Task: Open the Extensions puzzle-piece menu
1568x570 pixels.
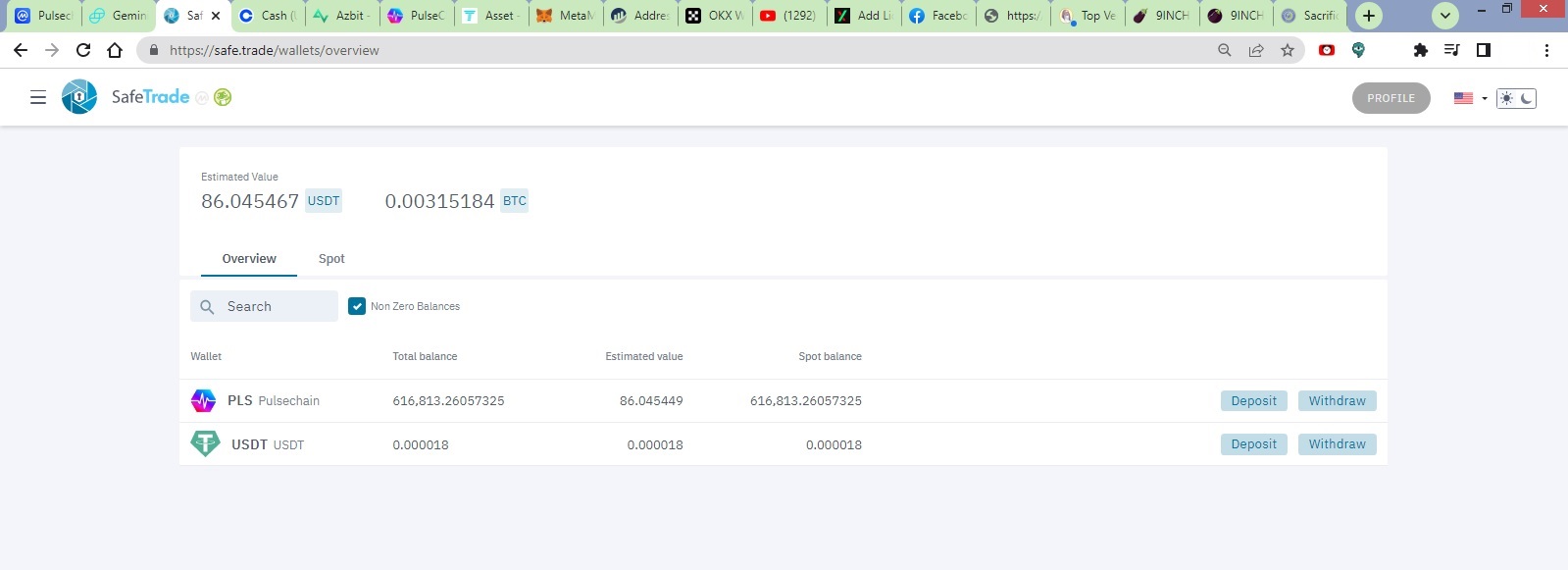Action: (1420, 50)
